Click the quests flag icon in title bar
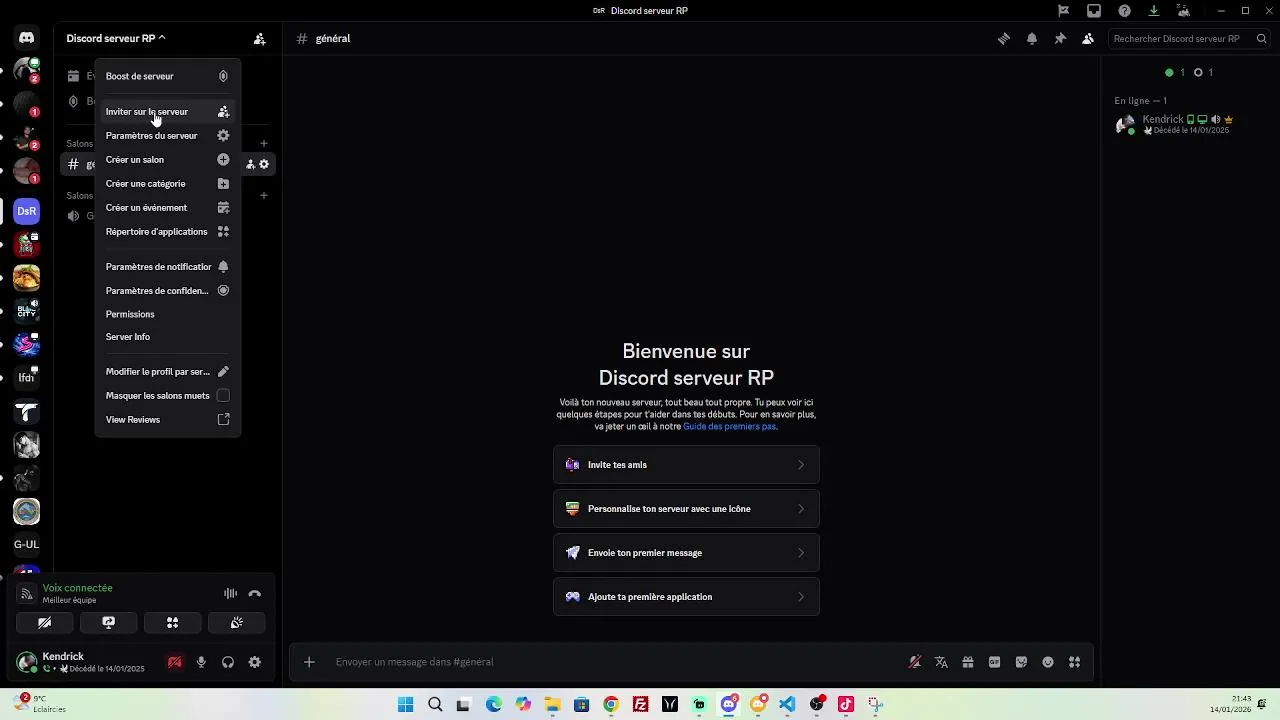The image size is (1280, 720). tap(1064, 11)
